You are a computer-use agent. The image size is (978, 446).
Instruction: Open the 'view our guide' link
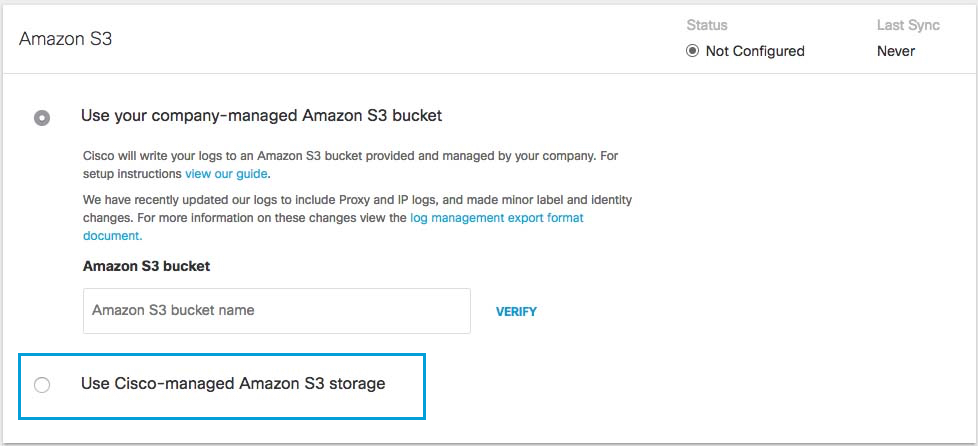226,174
